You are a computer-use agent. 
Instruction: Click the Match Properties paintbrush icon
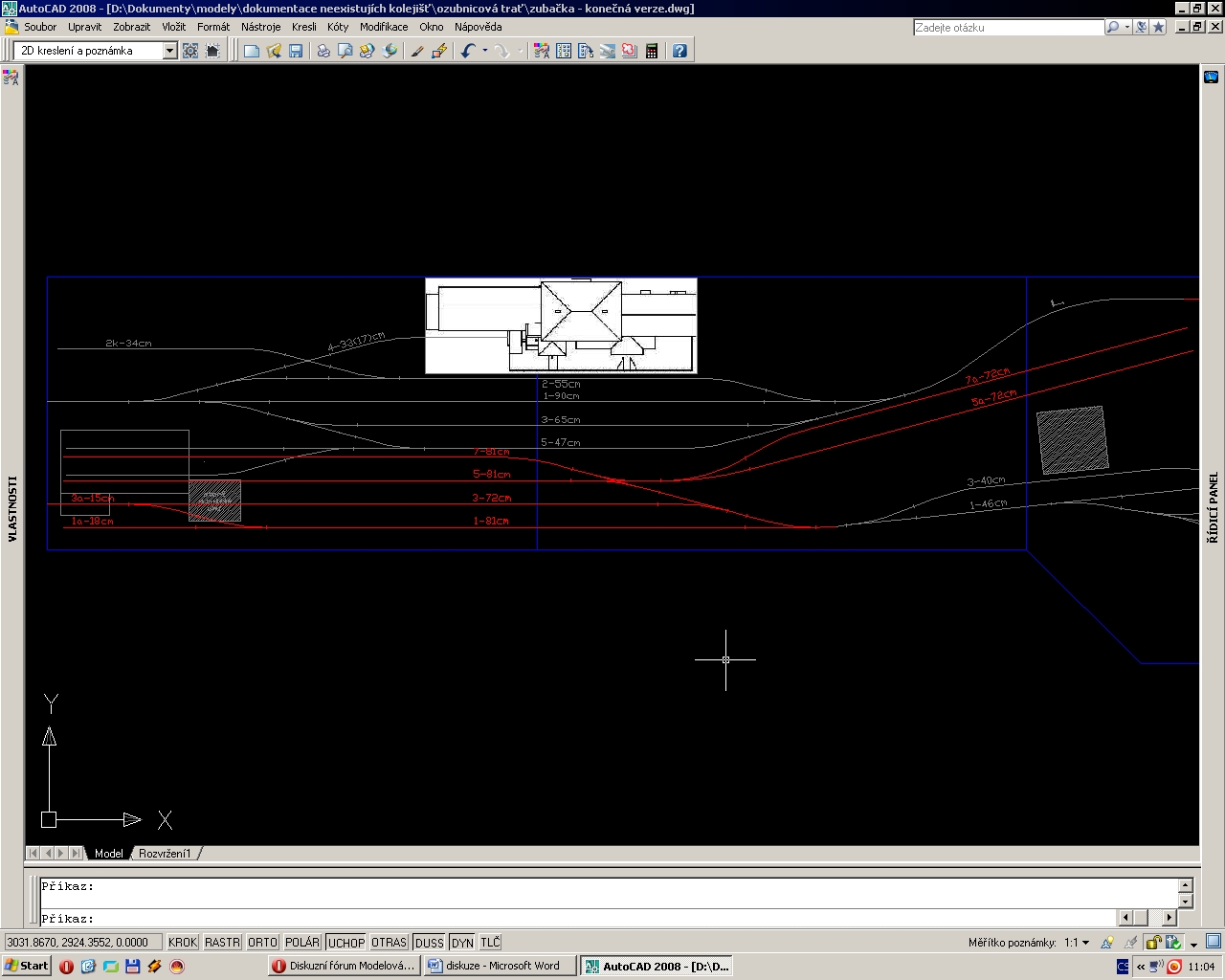coord(416,51)
